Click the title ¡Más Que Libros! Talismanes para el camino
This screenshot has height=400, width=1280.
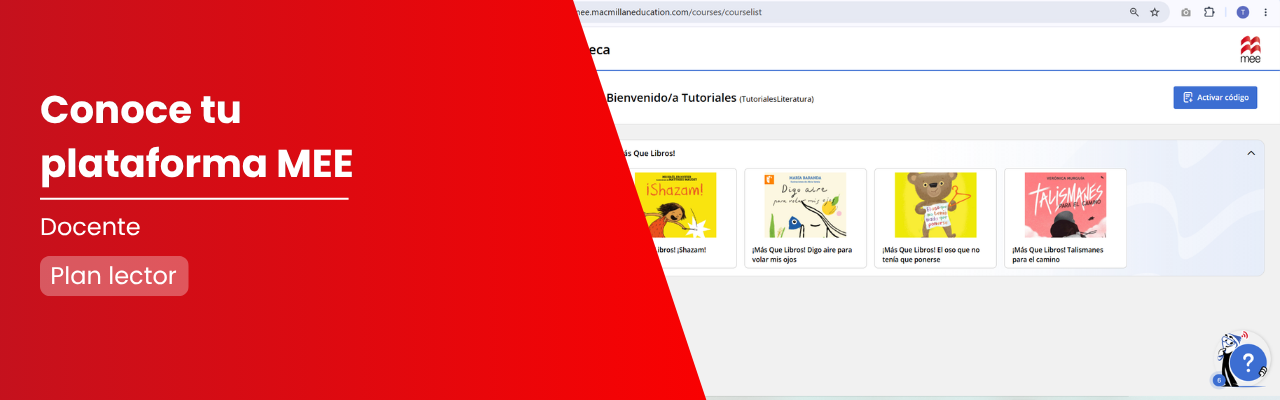click(1058, 254)
